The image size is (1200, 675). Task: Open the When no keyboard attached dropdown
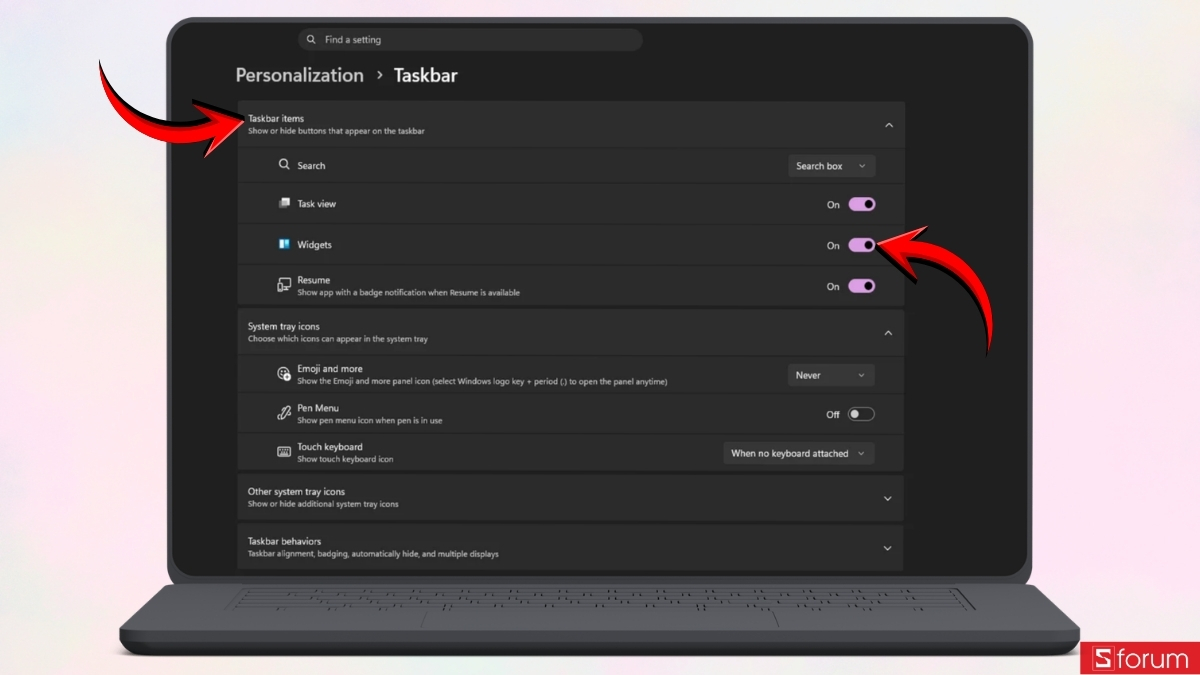click(798, 453)
